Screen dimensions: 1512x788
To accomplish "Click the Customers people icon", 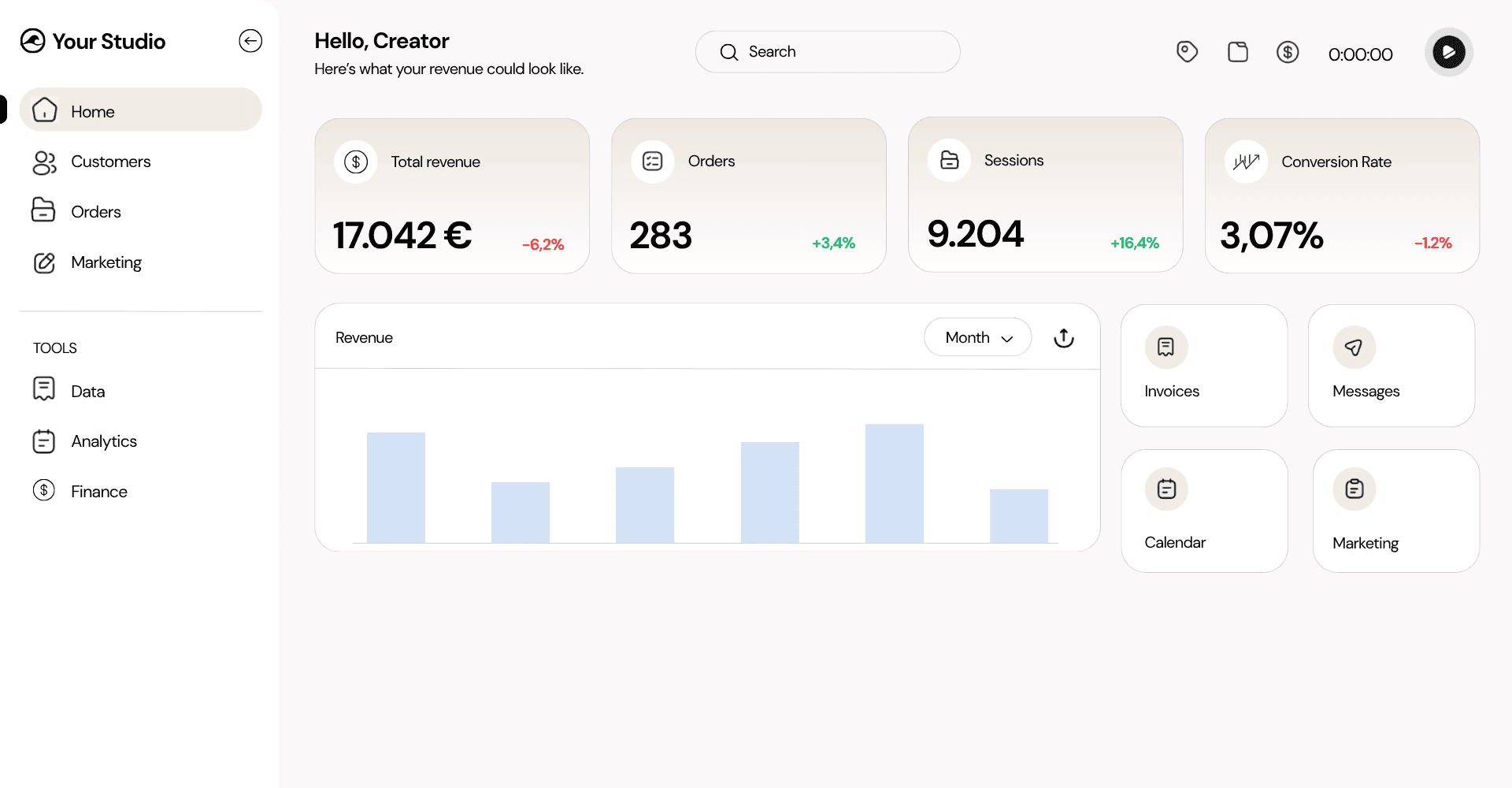I will point(45,162).
